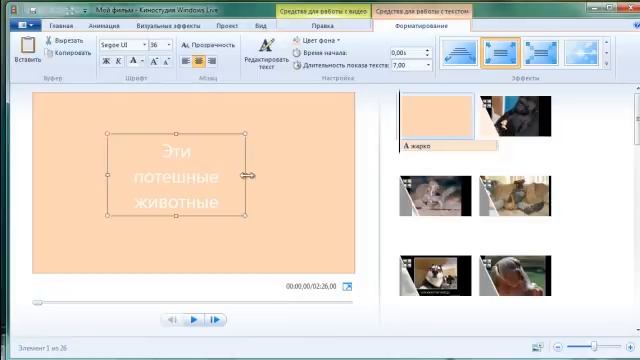Screen dimensions: 640x360
Task: Click the preview seek bar handle
Action: pyautogui.click(x=38, y=302)
